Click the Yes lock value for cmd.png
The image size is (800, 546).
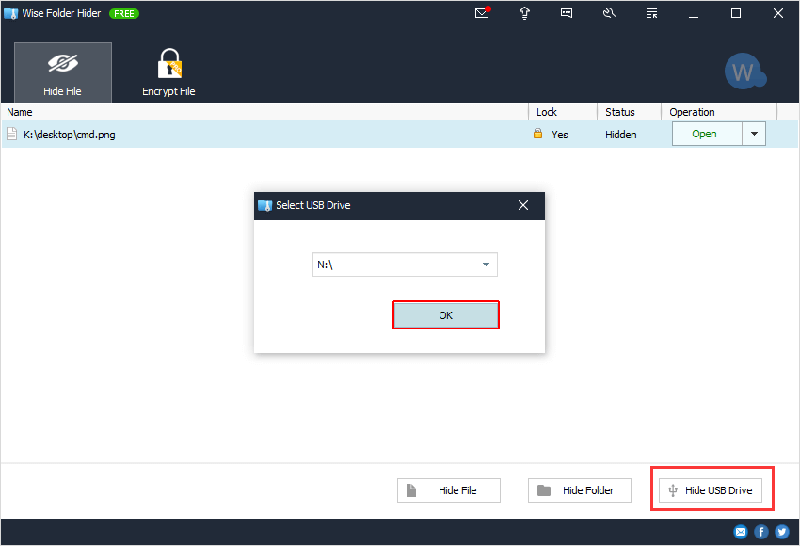560,134
